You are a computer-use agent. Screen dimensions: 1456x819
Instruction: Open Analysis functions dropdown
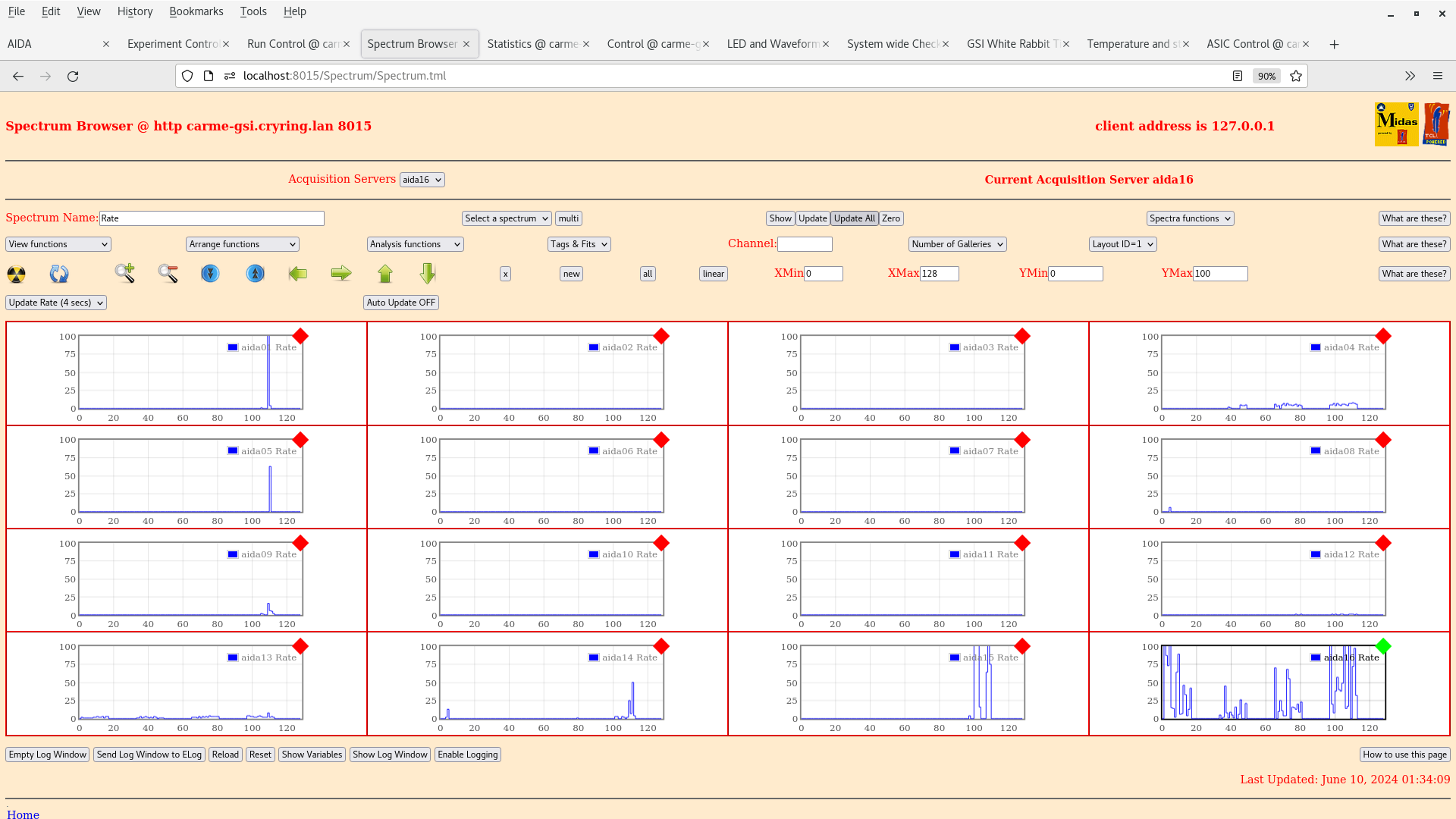tap(414, 243)
